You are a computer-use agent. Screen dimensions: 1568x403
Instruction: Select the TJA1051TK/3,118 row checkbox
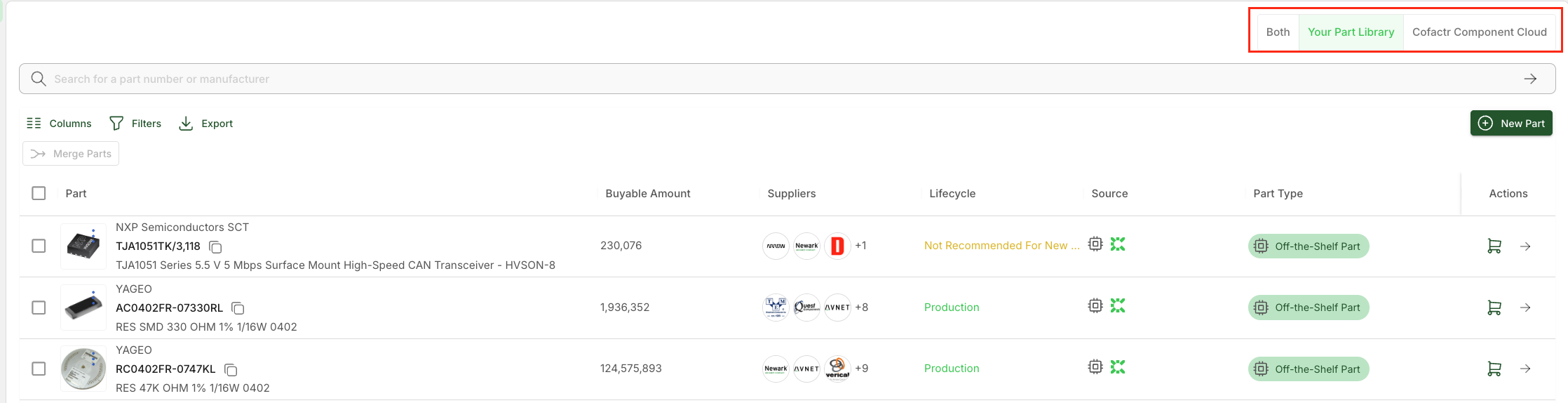point(39,246)
